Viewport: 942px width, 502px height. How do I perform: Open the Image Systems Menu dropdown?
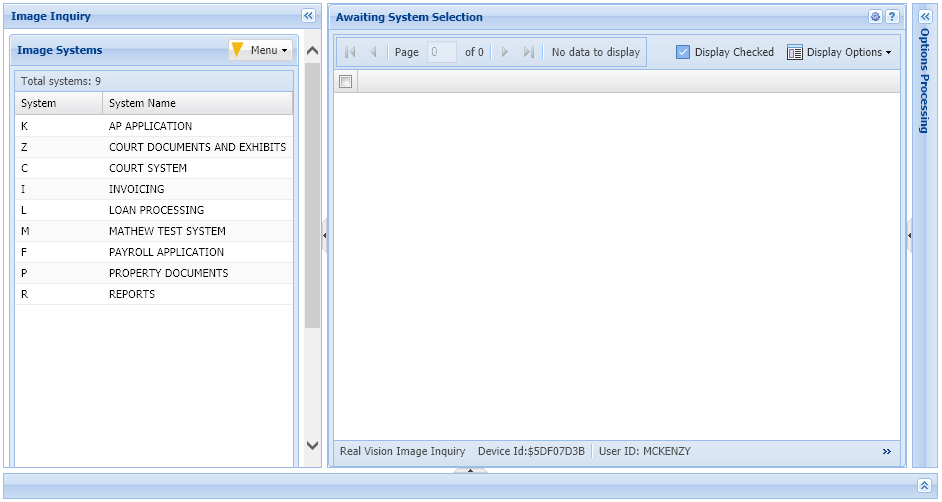pyautogui.click(x=261, y=50)
